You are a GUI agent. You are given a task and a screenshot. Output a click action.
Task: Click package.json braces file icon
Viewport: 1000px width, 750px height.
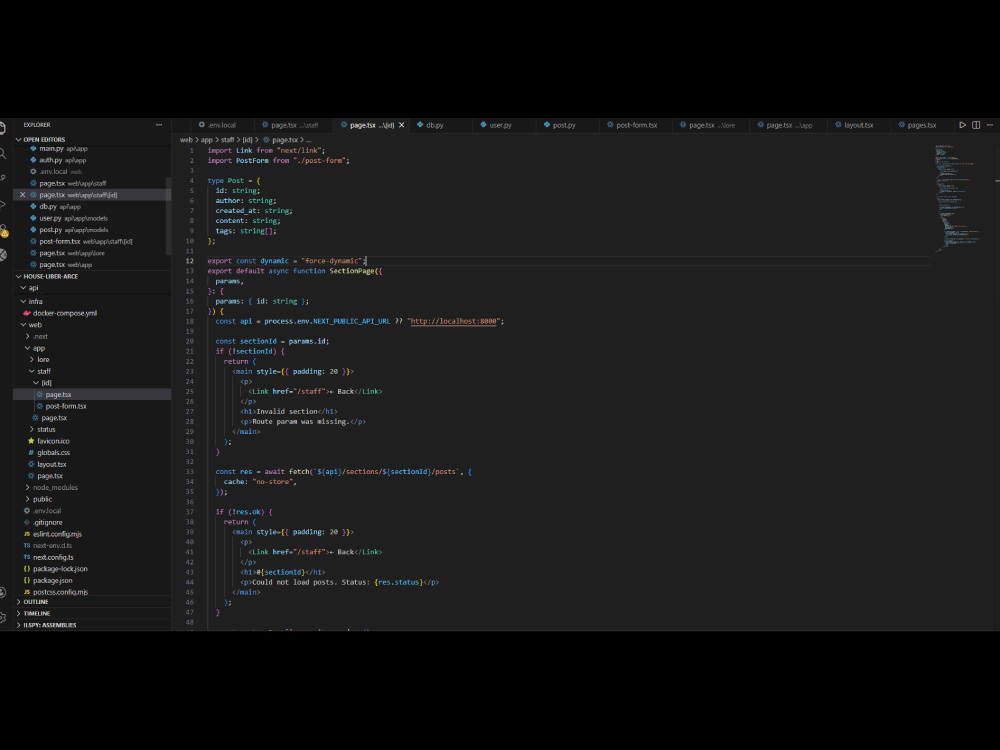pos(27,580)
